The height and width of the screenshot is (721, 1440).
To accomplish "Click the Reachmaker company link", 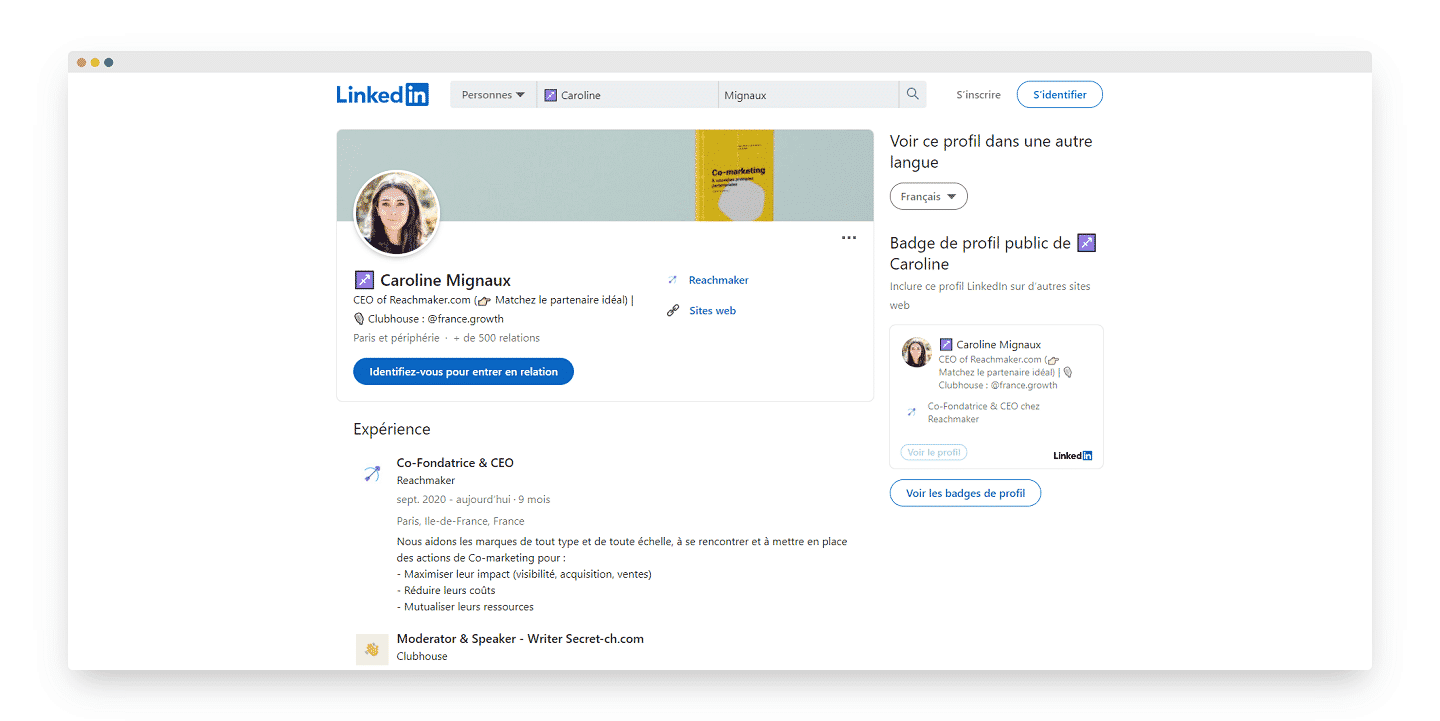I will pos(718,280).
